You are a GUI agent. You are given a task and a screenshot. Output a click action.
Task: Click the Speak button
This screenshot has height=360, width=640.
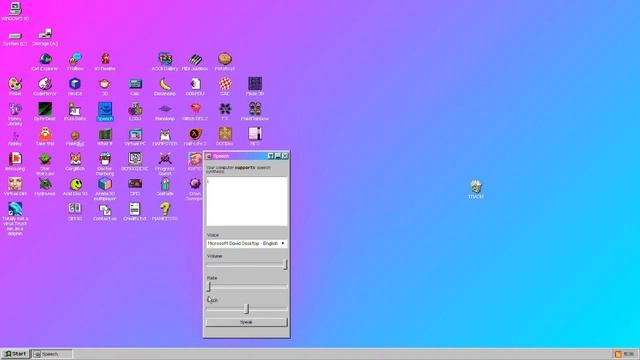click(x=247, y=322)
